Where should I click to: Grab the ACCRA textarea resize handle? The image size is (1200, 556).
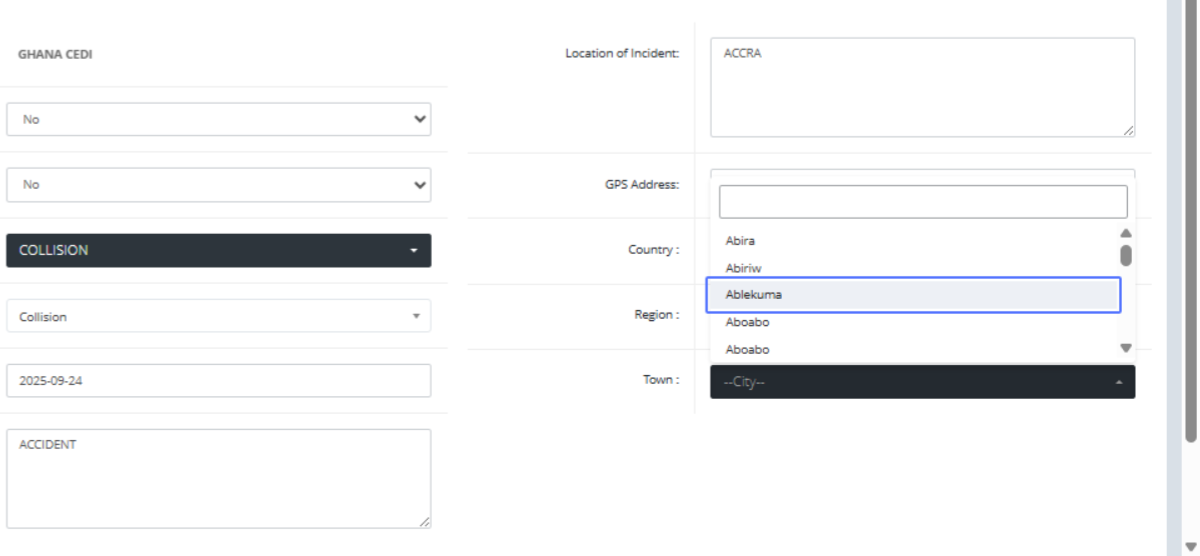coord(1129,131)
